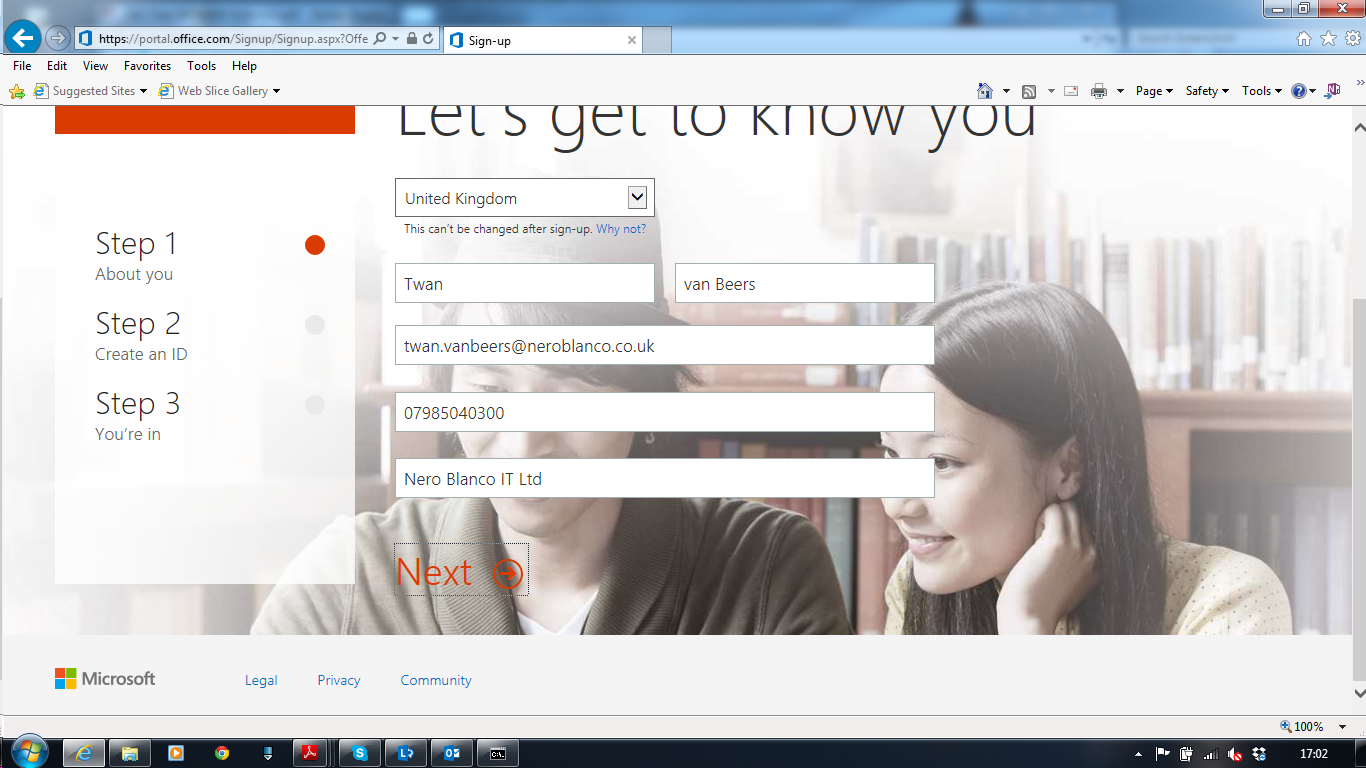
Task: Open Lync from the taskbar
Action: pos(406,753)
